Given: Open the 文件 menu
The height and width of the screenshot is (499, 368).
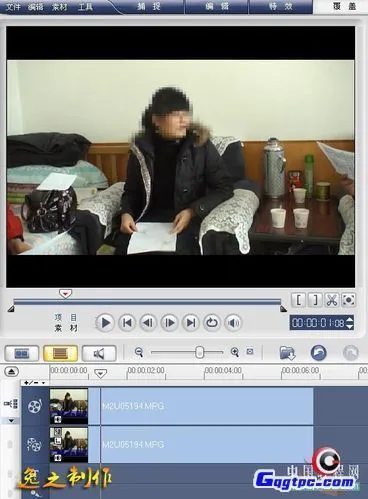Looking at the screenshot, I should tap(13, 6).
